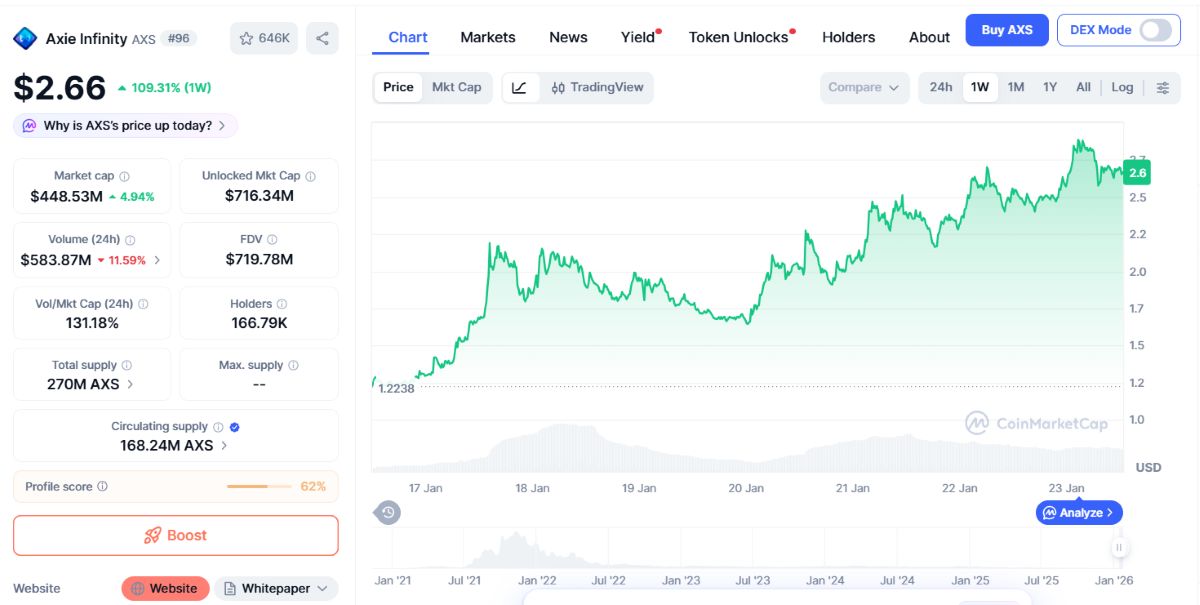Click the chart history clock icon

coord(388,513)
